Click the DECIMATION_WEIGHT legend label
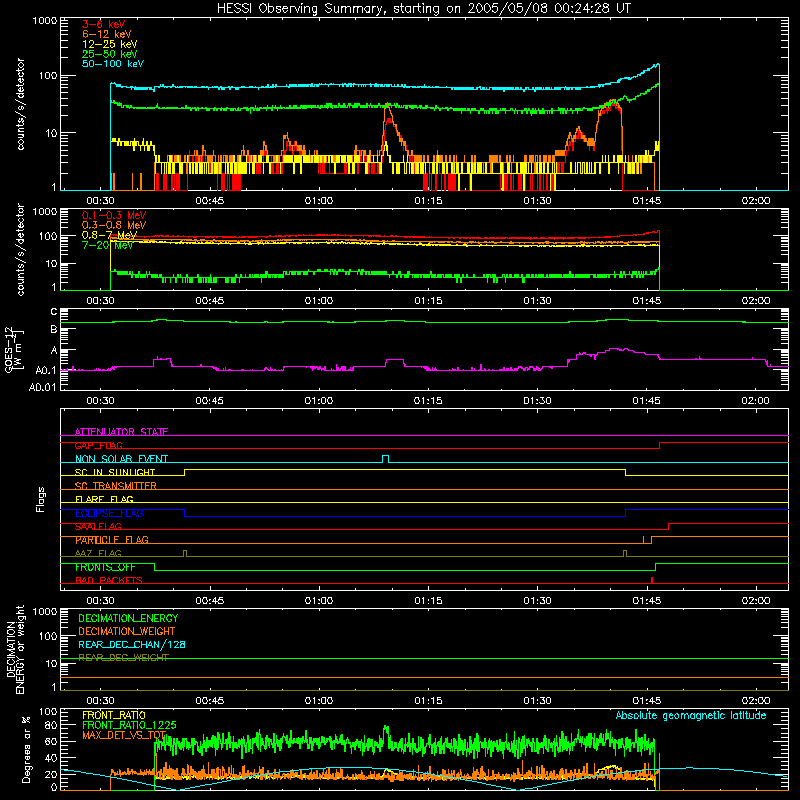 point(127,631)
